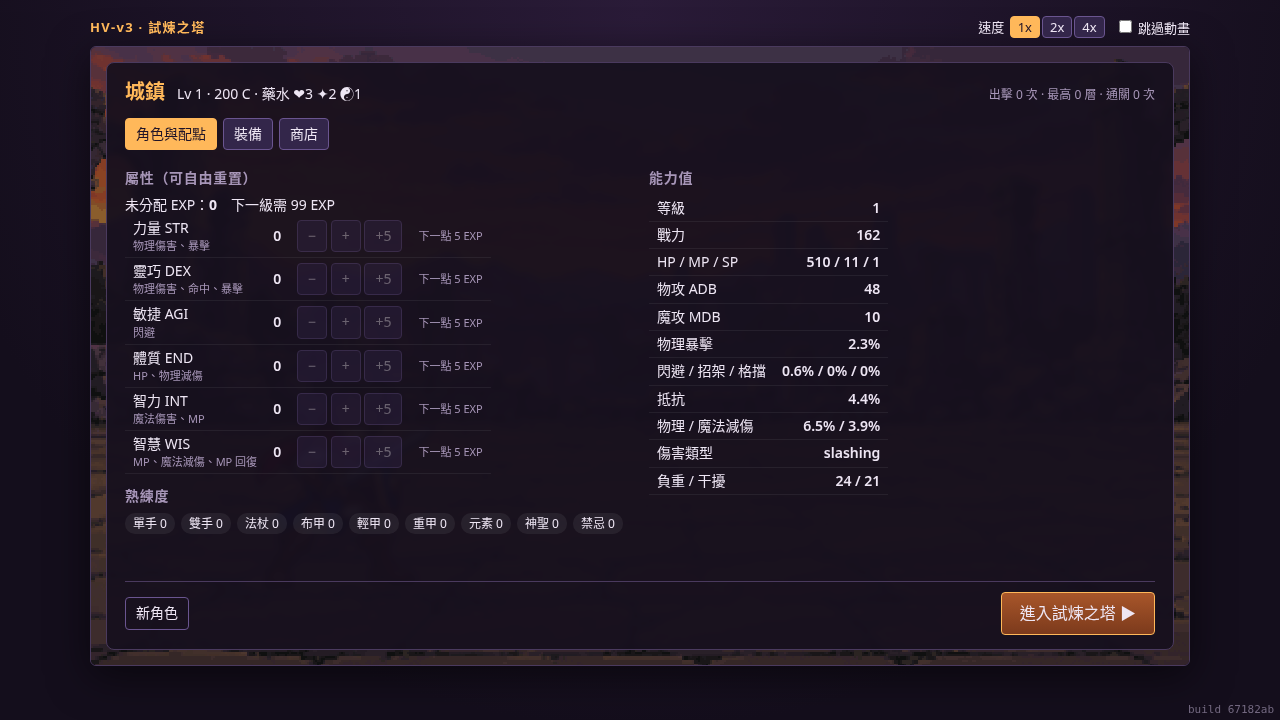Click the build 67182ab label
This screenshot has height=720, width=1280.
point(1231,709)
